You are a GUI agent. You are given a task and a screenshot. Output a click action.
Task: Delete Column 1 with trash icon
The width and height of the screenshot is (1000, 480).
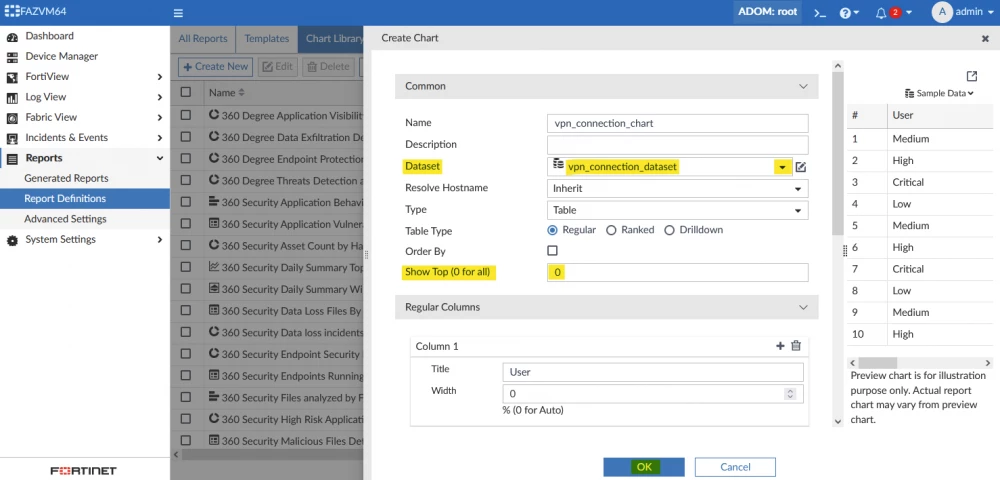(796, 345)
